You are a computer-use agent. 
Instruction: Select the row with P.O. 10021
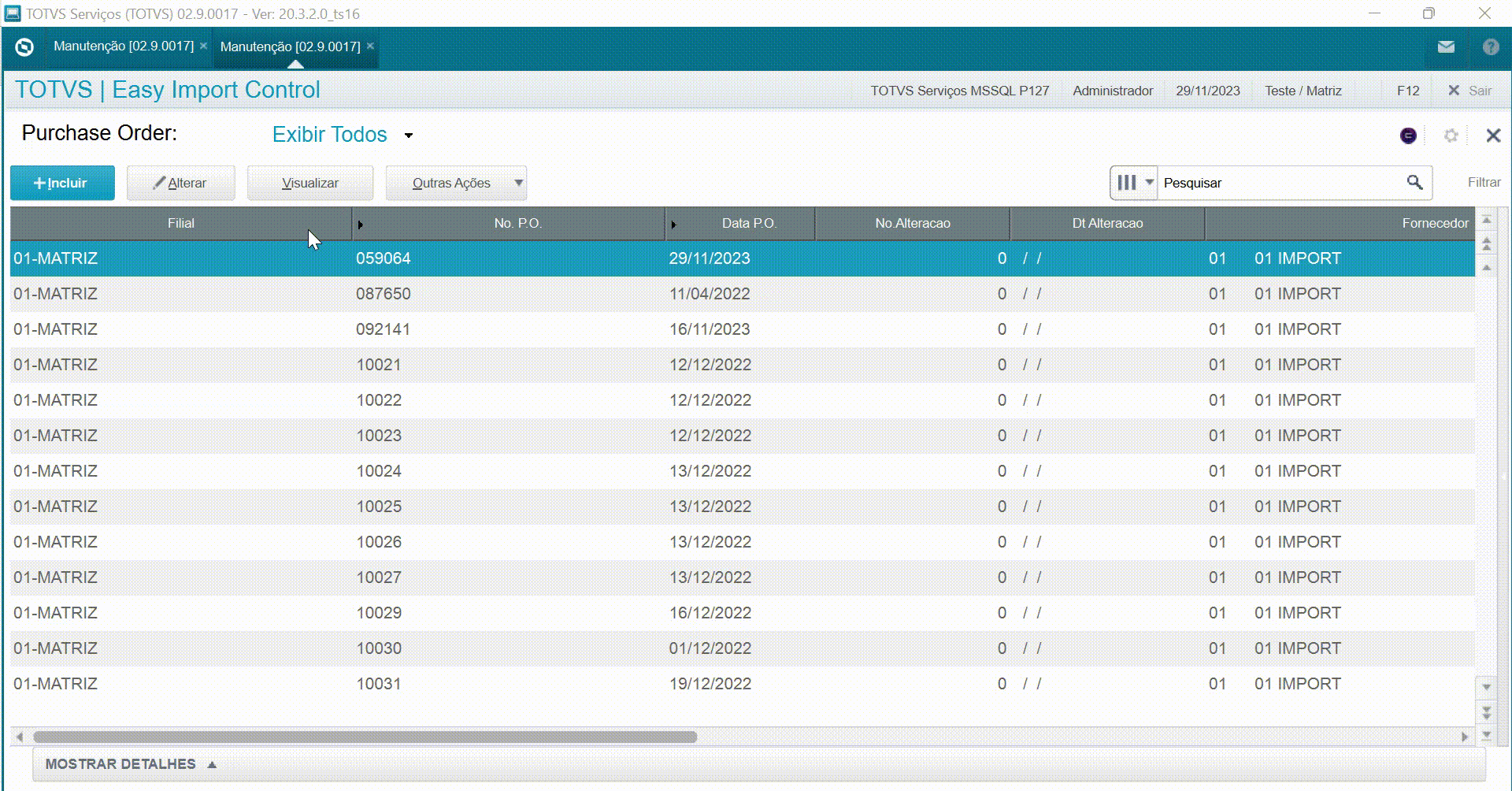742,365
